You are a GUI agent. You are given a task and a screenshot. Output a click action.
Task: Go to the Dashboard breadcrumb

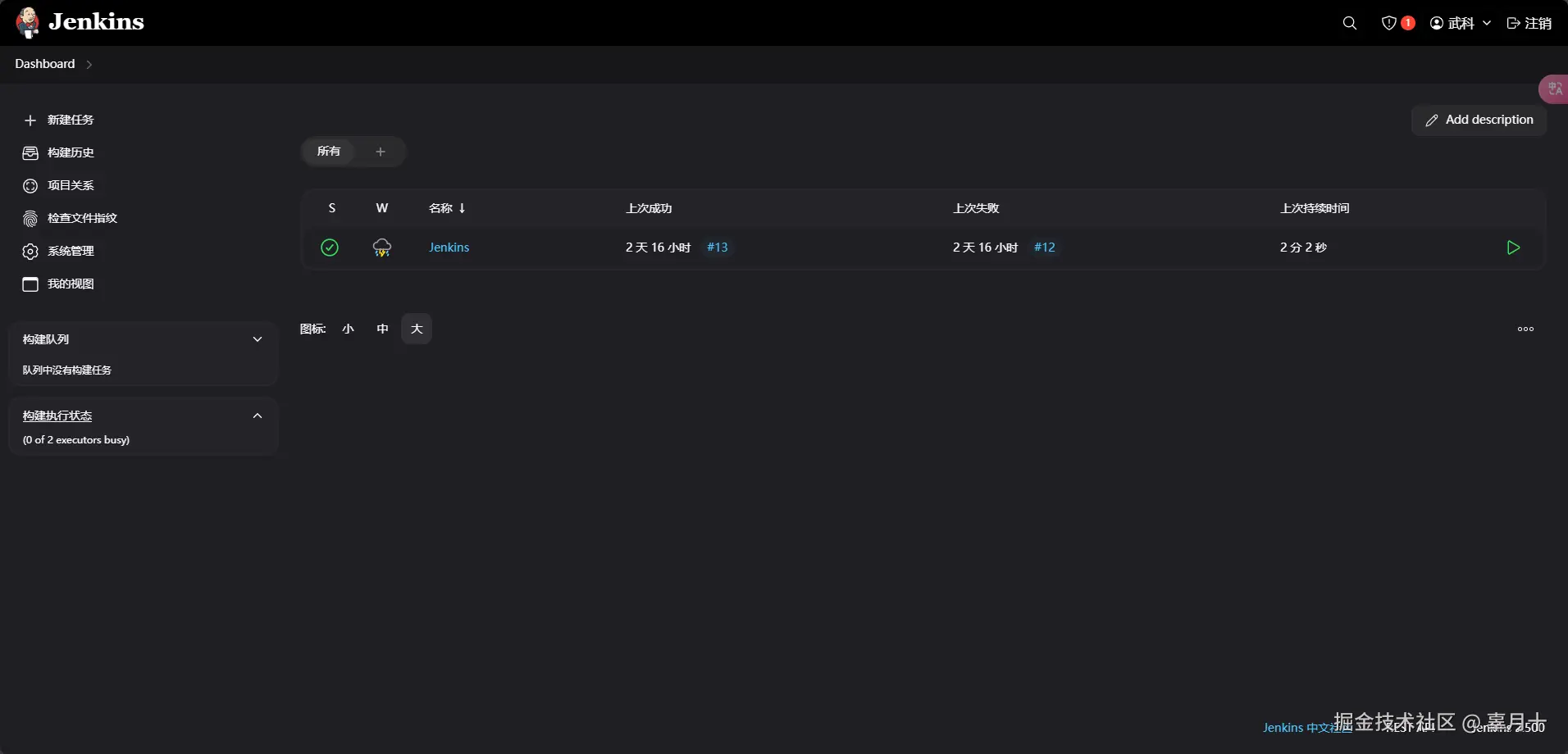pyautogui.click(x=44, y=64)
